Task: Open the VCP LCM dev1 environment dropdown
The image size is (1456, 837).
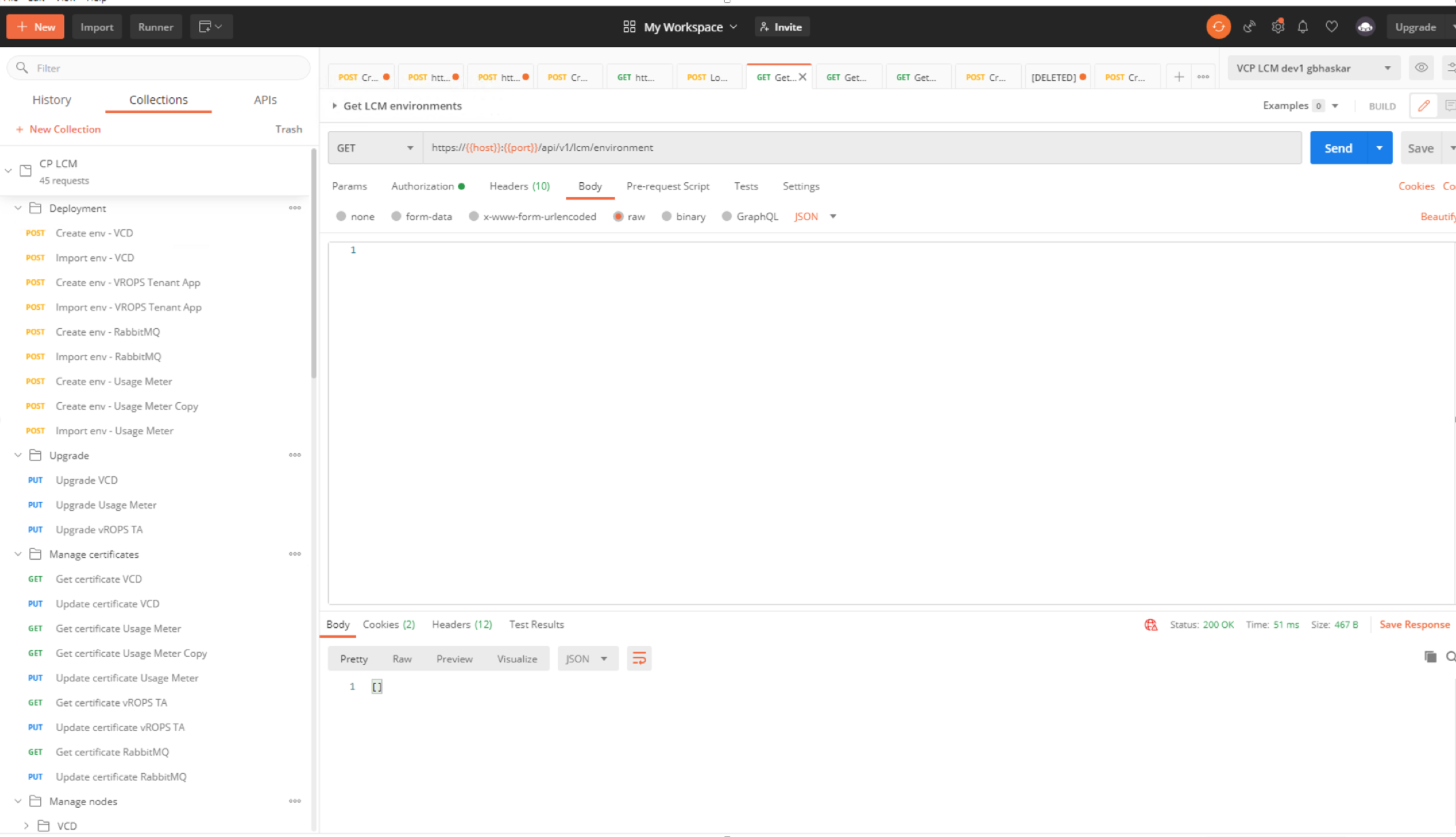Action: [1313, 69]
